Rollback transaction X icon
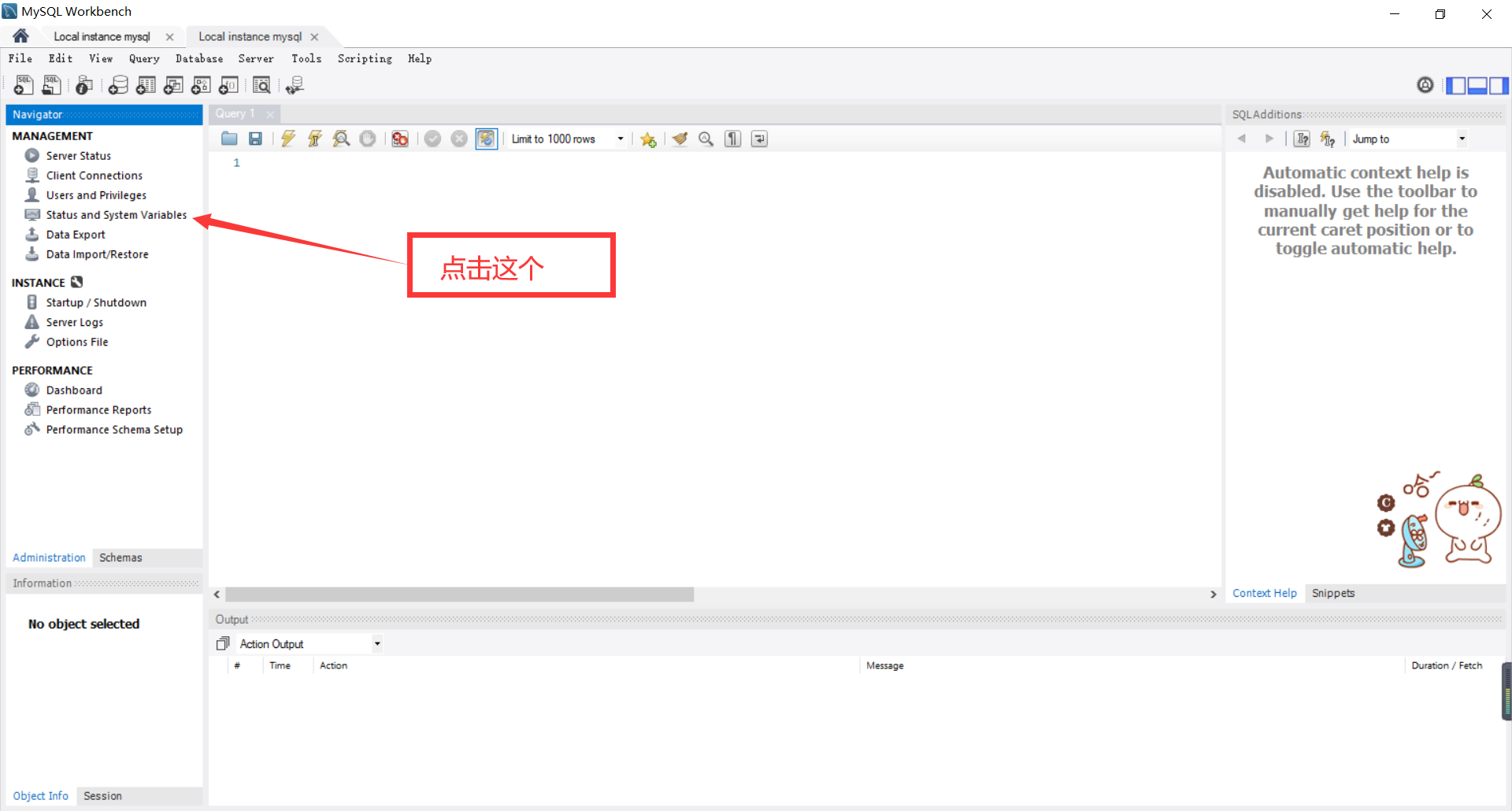 pyautogui.click(x=459, y=139)
